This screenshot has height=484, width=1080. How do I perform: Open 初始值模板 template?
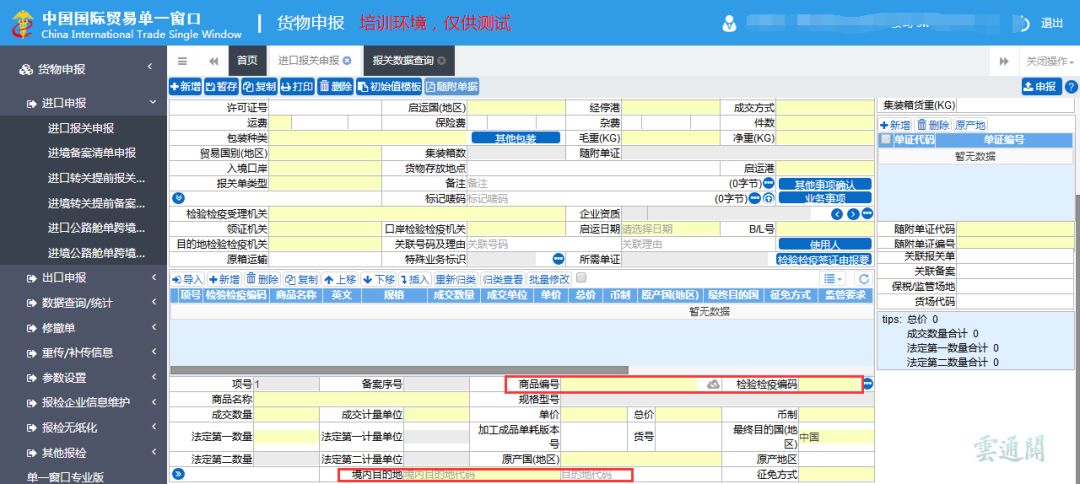(x=389, y=87)
